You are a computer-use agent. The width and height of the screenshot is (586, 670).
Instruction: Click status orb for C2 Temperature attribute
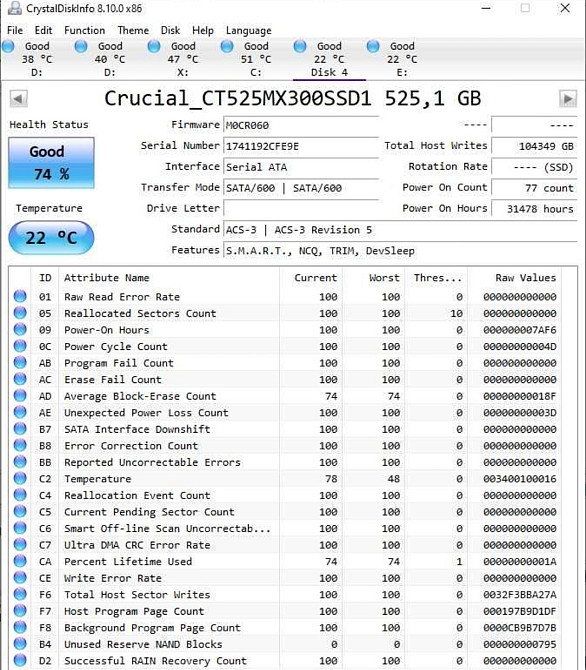click(20, 478)
